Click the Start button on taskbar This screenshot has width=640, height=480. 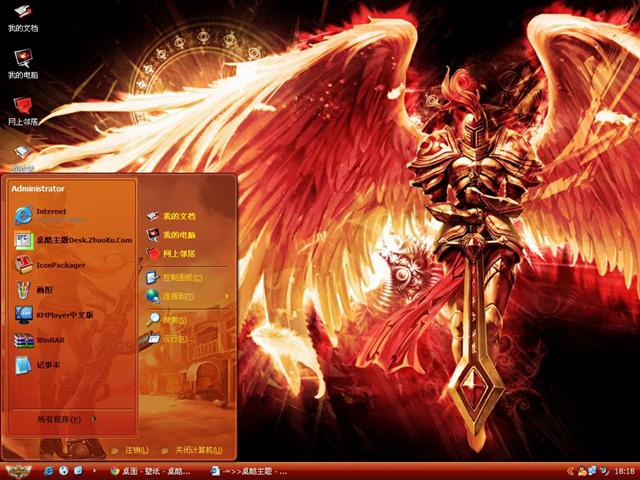coord(18,471)
